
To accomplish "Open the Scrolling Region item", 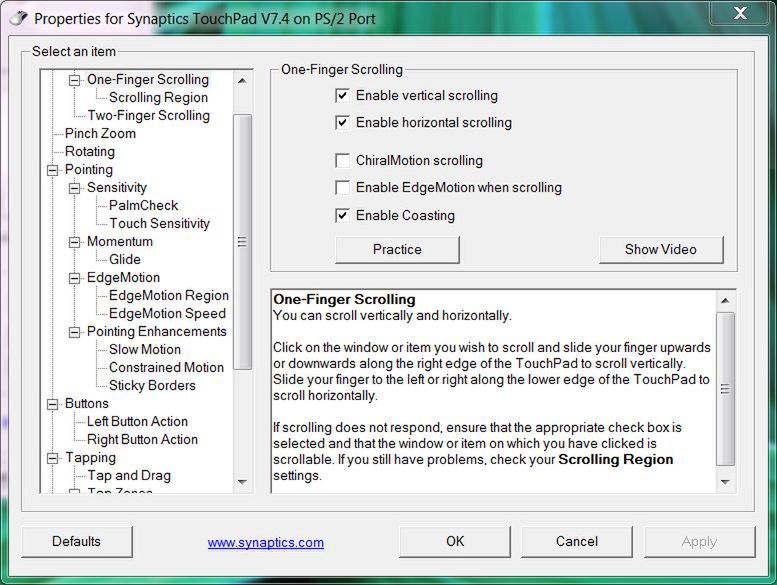I will pos(158,97).
